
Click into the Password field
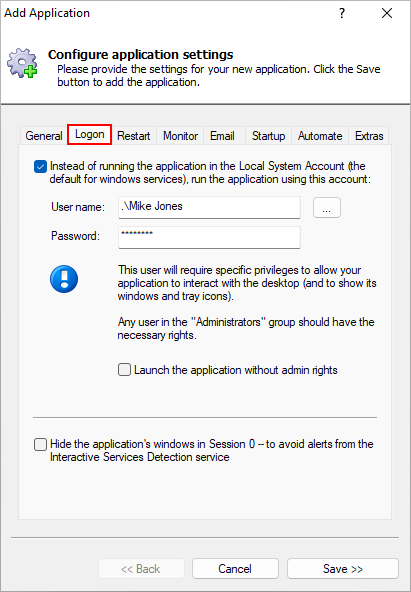tap(209, 237)
